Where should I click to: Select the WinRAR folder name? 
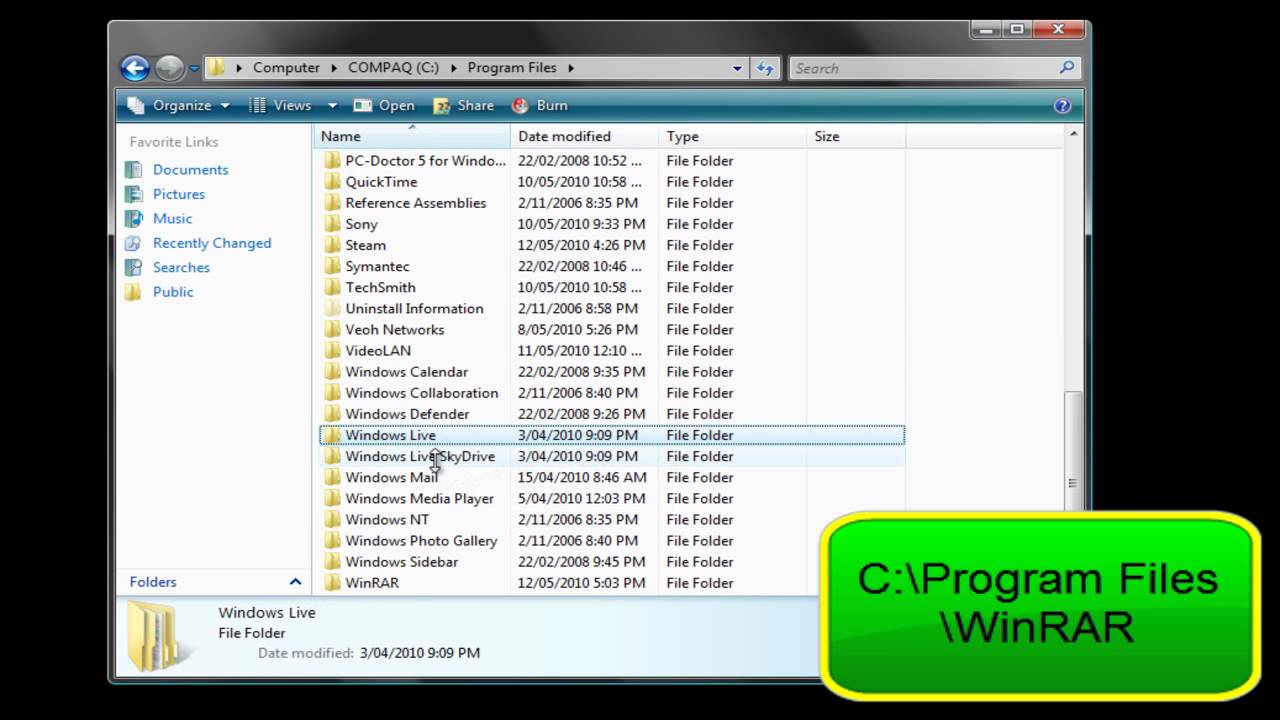click(x=372, y=583)
